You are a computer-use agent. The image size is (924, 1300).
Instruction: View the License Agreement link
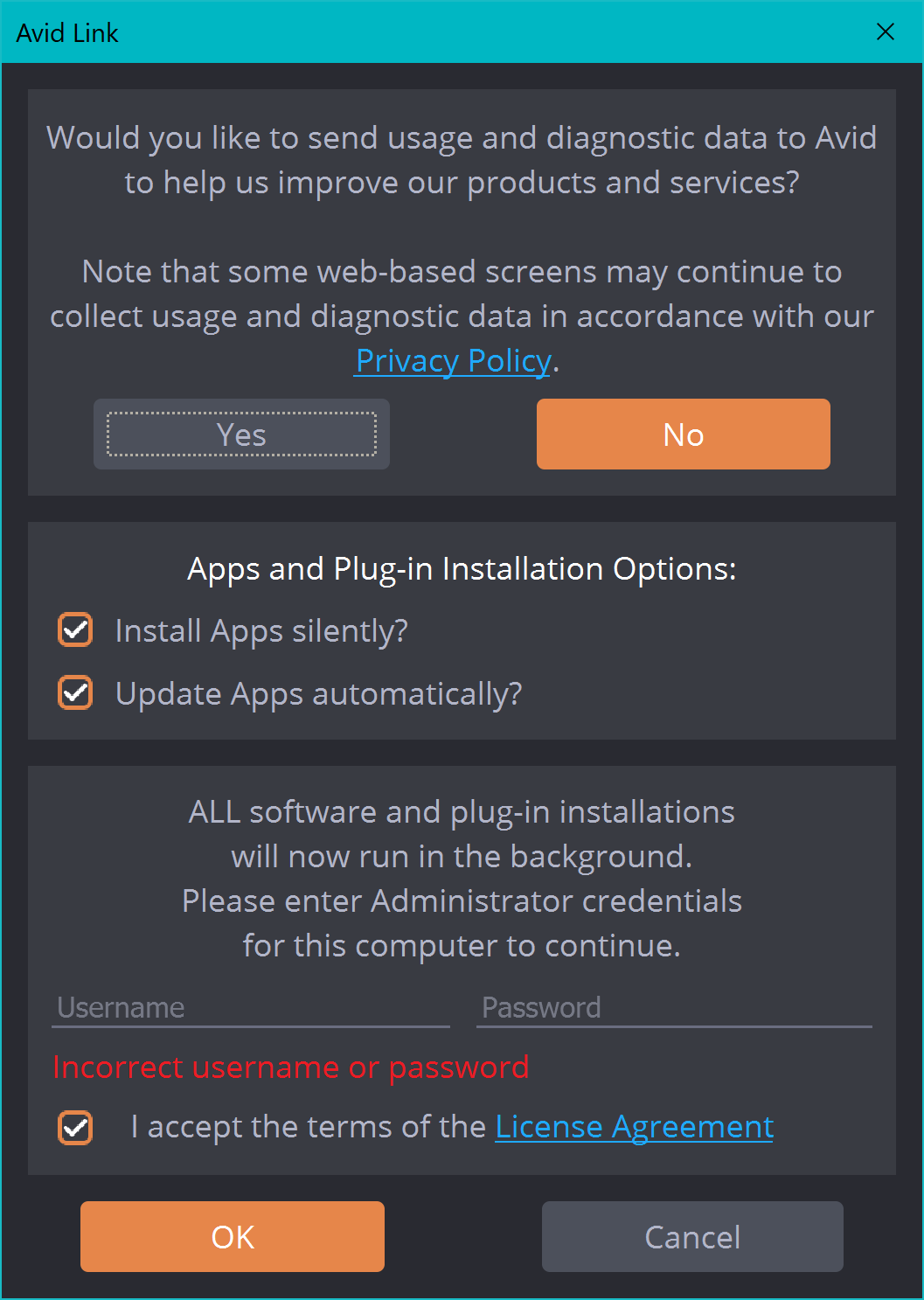pos(634,1127)
